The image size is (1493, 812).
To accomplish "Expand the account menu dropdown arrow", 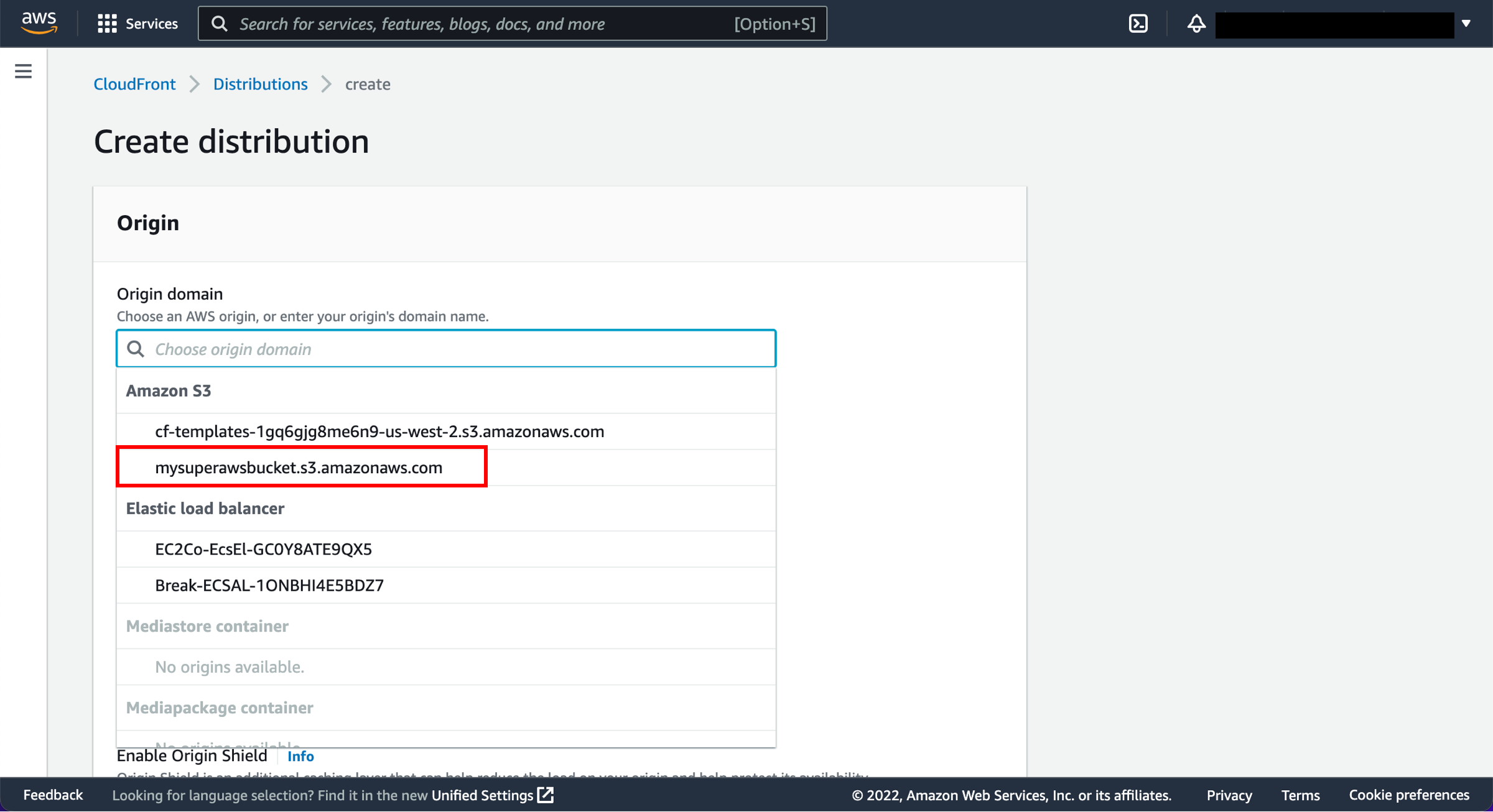I will click(1466, 24).
